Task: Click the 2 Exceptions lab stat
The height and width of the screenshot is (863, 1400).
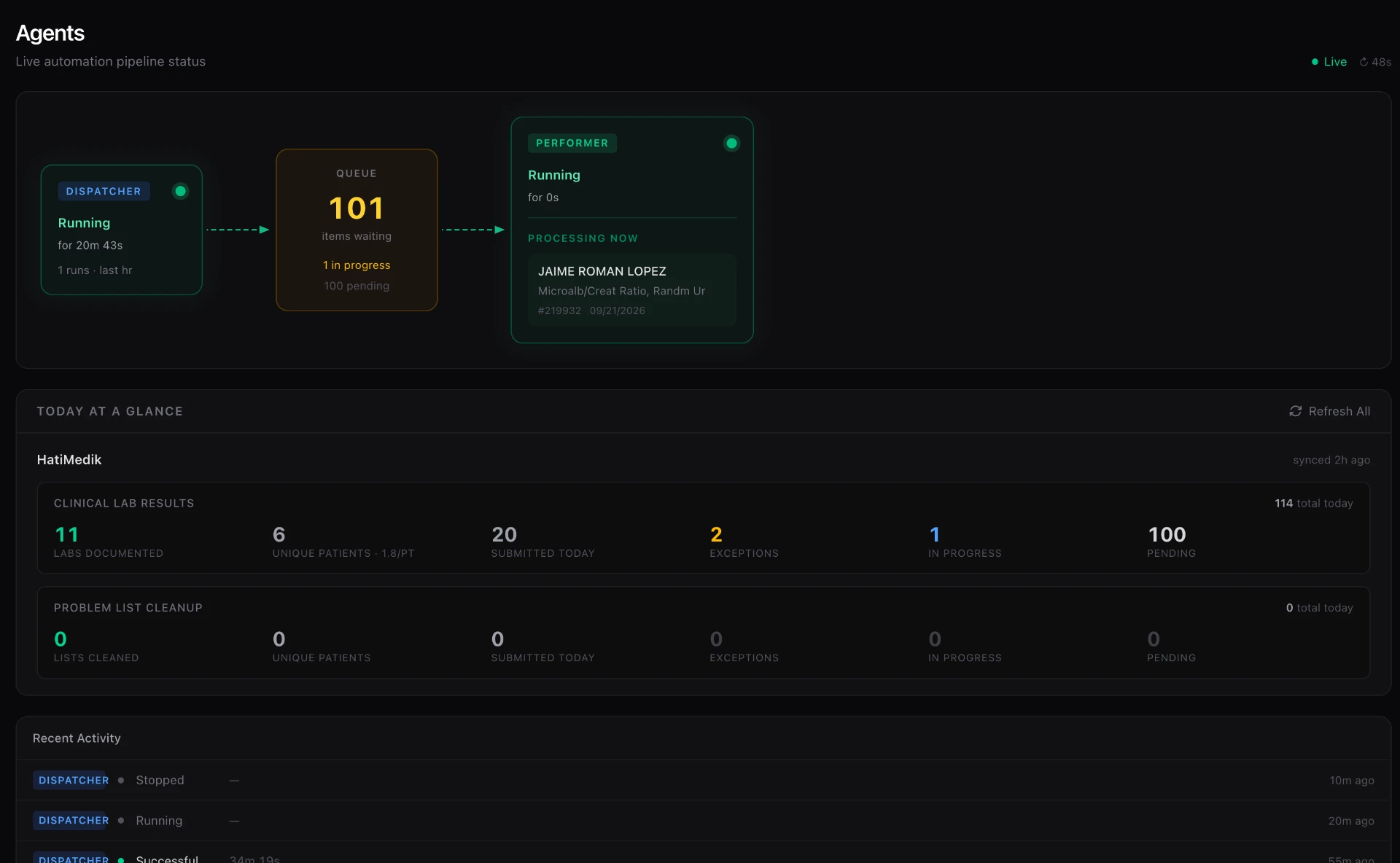Action: point(744,542)
